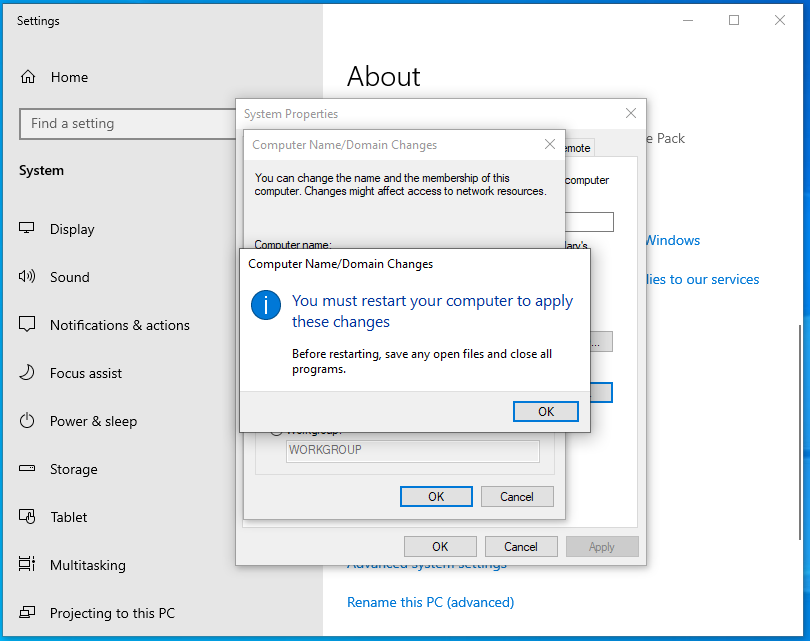Open Rename this PC (advanced) link
810x641 pixels.
430,602
